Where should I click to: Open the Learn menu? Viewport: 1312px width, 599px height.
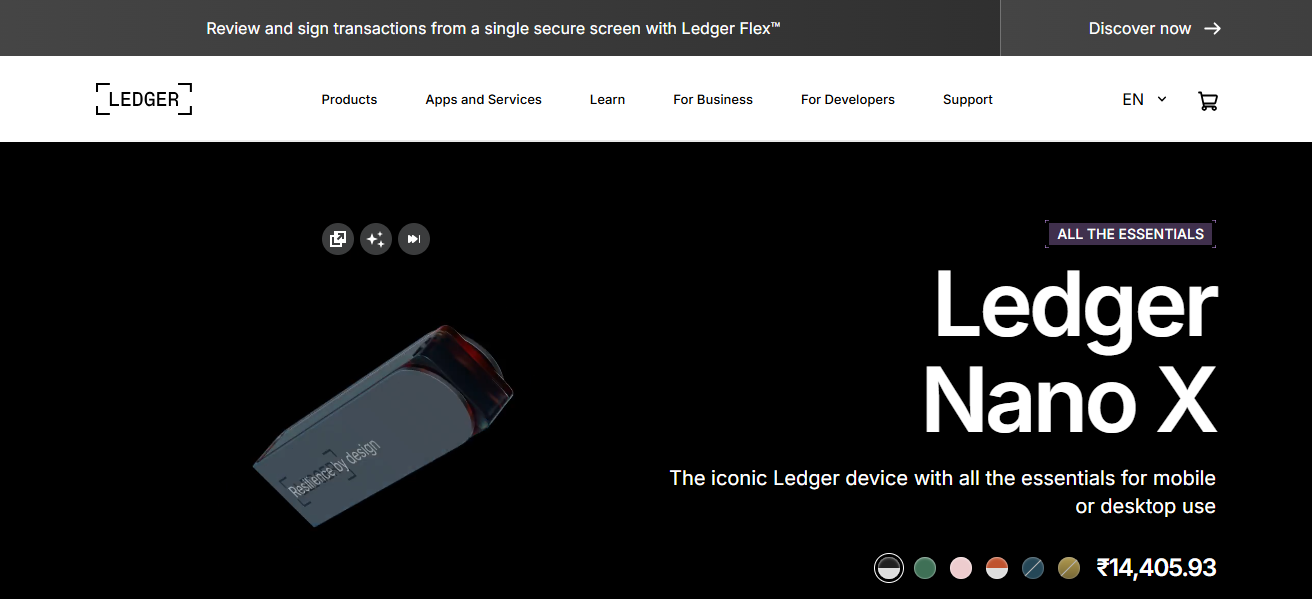point(607,99)
